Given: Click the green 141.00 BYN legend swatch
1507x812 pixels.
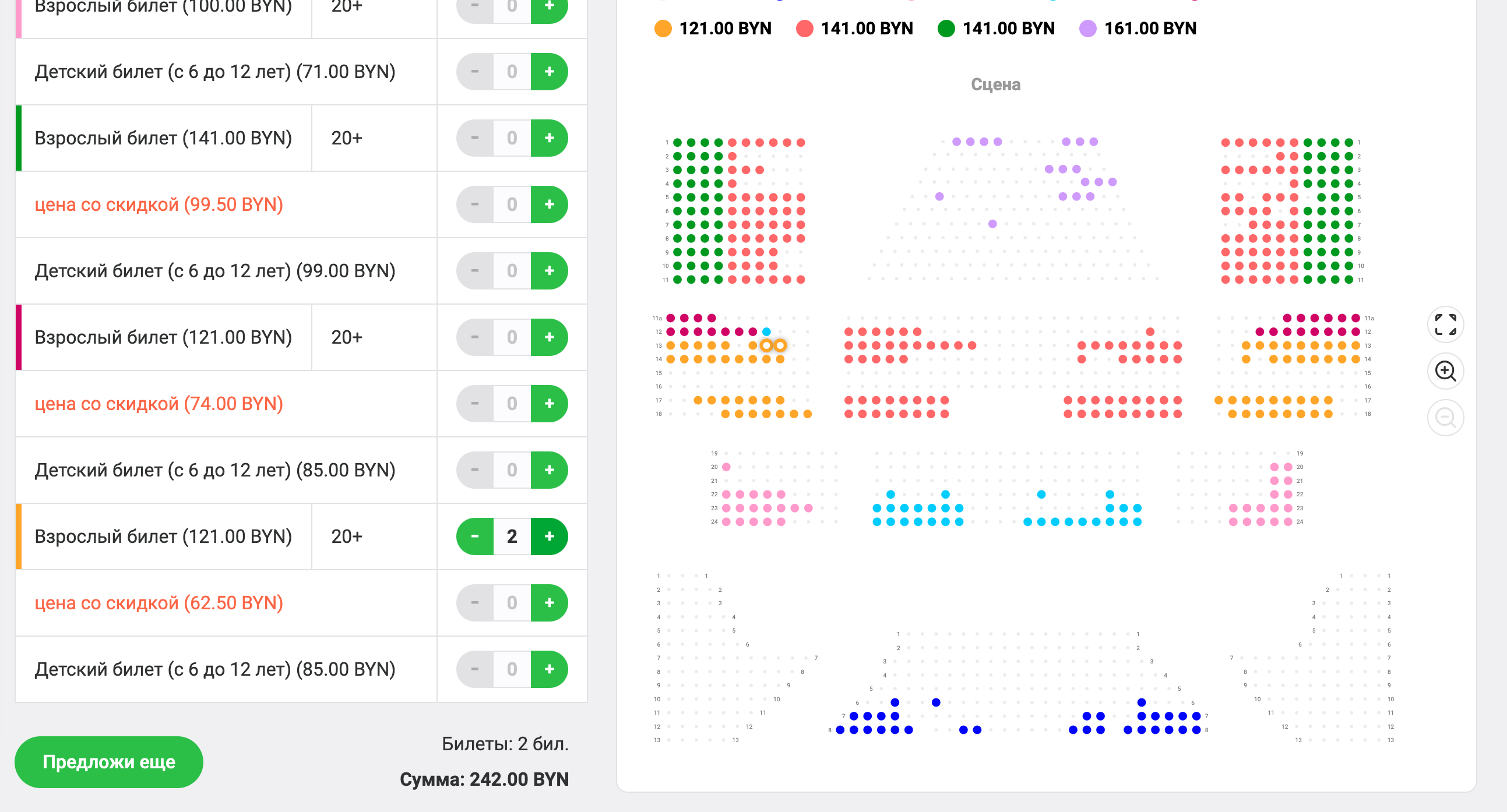Looking at the screenshot, I should (x=946, y=29).
